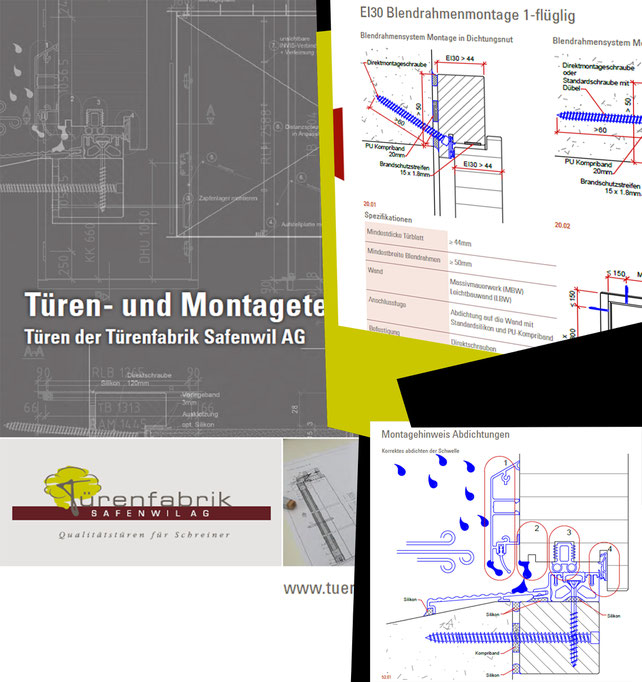Select the 'Massivmauerwerk (MBW)' table entry
Image resolution: width=642 pixels, height=682 pixels.
pos(486,286)
